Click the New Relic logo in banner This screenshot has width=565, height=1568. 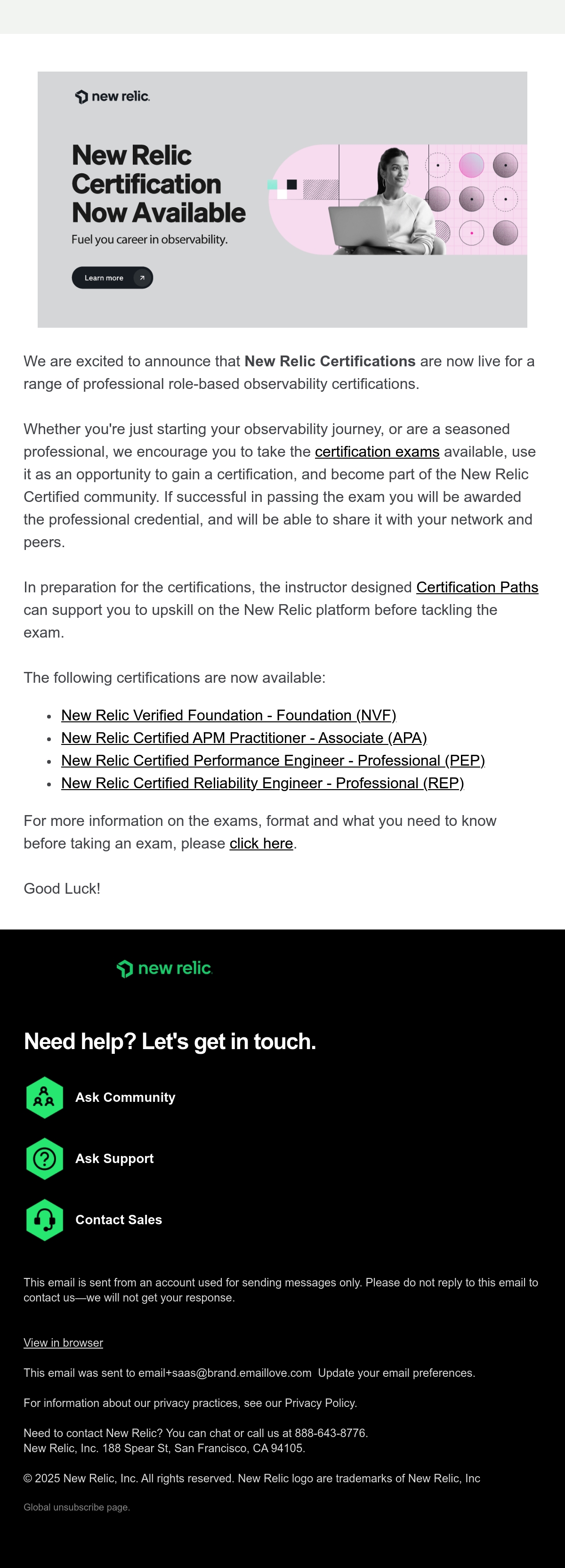point(113,96)
